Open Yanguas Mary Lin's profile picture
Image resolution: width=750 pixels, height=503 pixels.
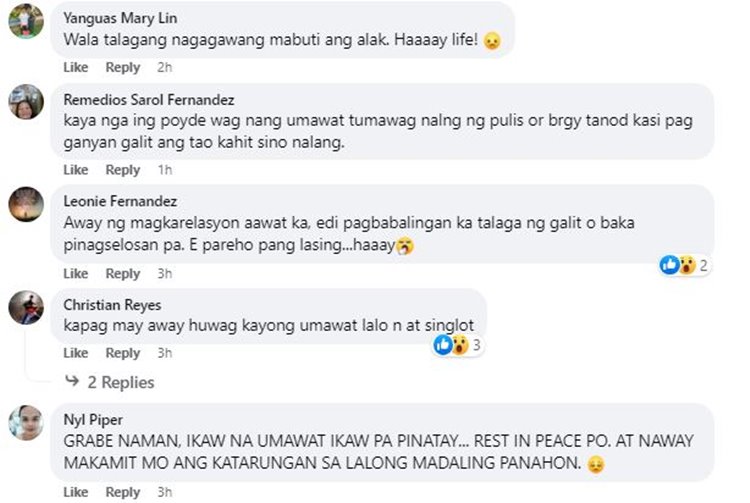(26, 21)
